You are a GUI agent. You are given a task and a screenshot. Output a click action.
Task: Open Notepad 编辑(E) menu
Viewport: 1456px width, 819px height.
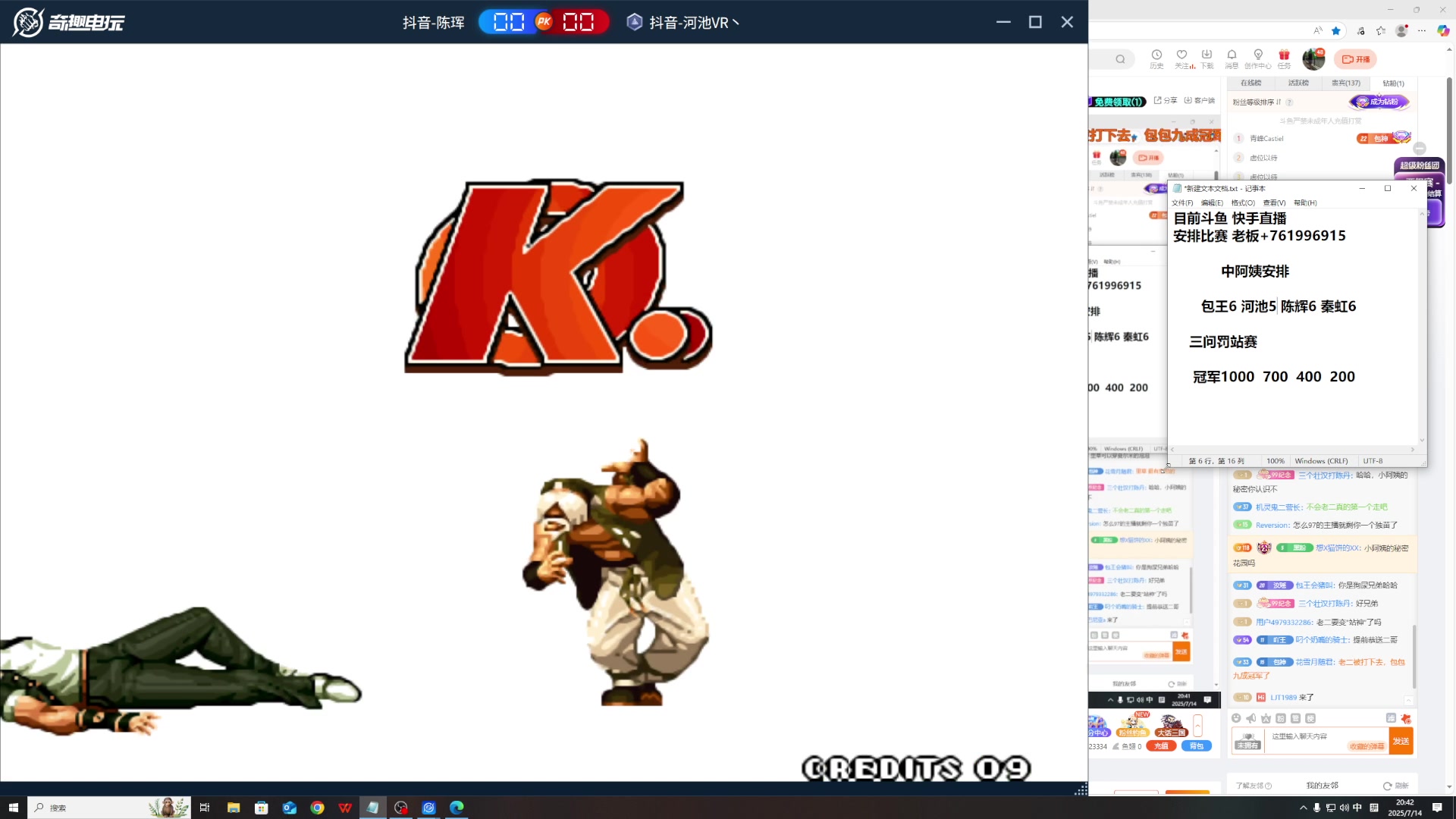pyautogui.click(x=1212, y=202)
